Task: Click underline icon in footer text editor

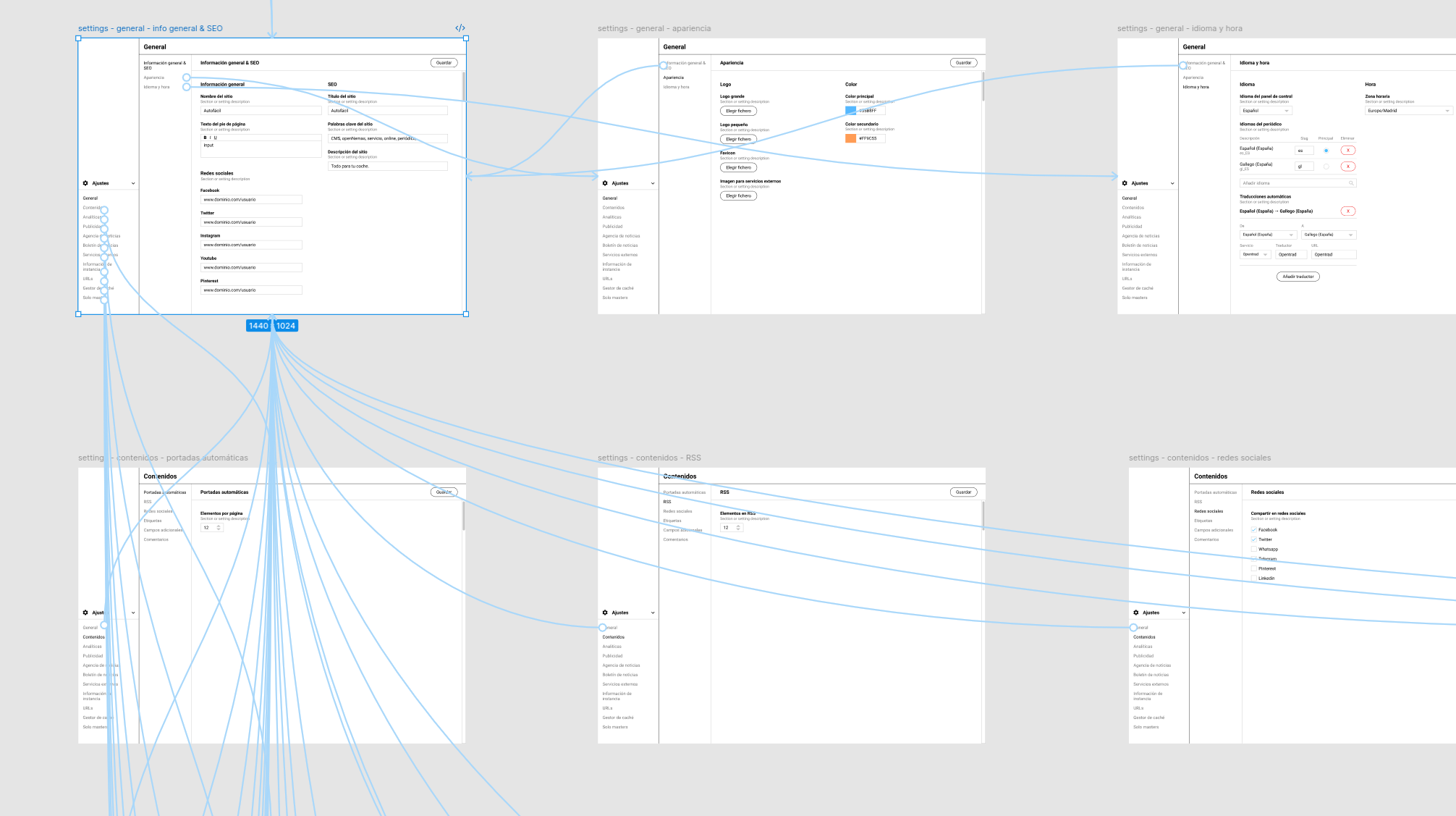Action: coord(215,138)
